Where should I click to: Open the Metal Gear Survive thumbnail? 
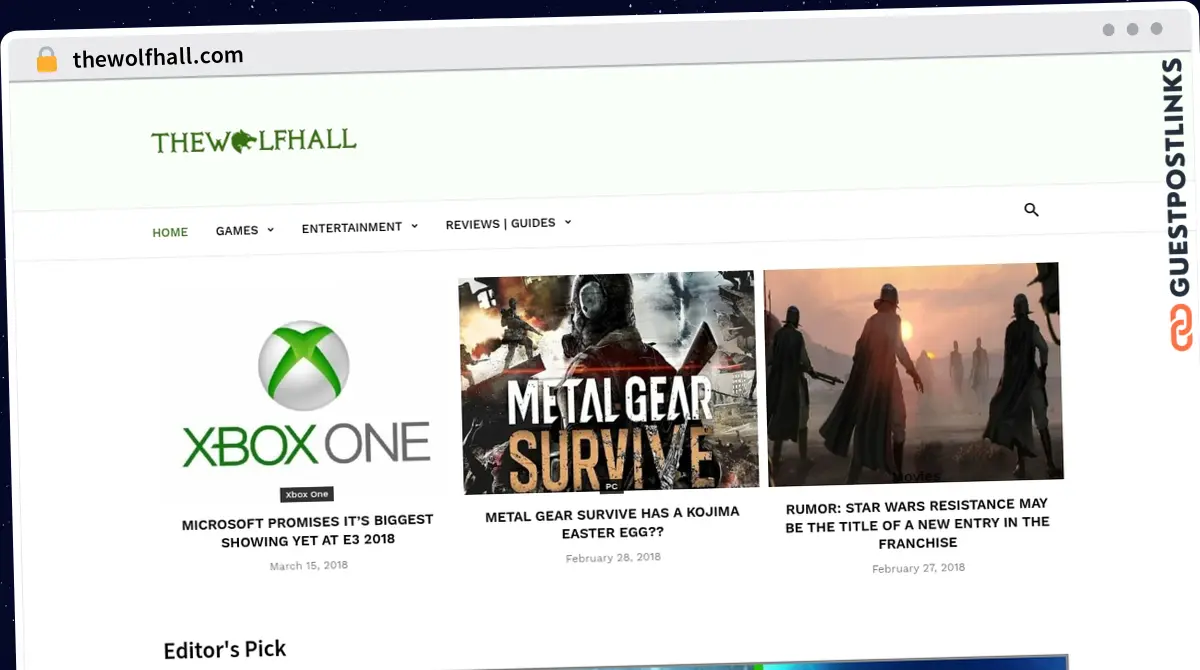[x=608, y=381]
